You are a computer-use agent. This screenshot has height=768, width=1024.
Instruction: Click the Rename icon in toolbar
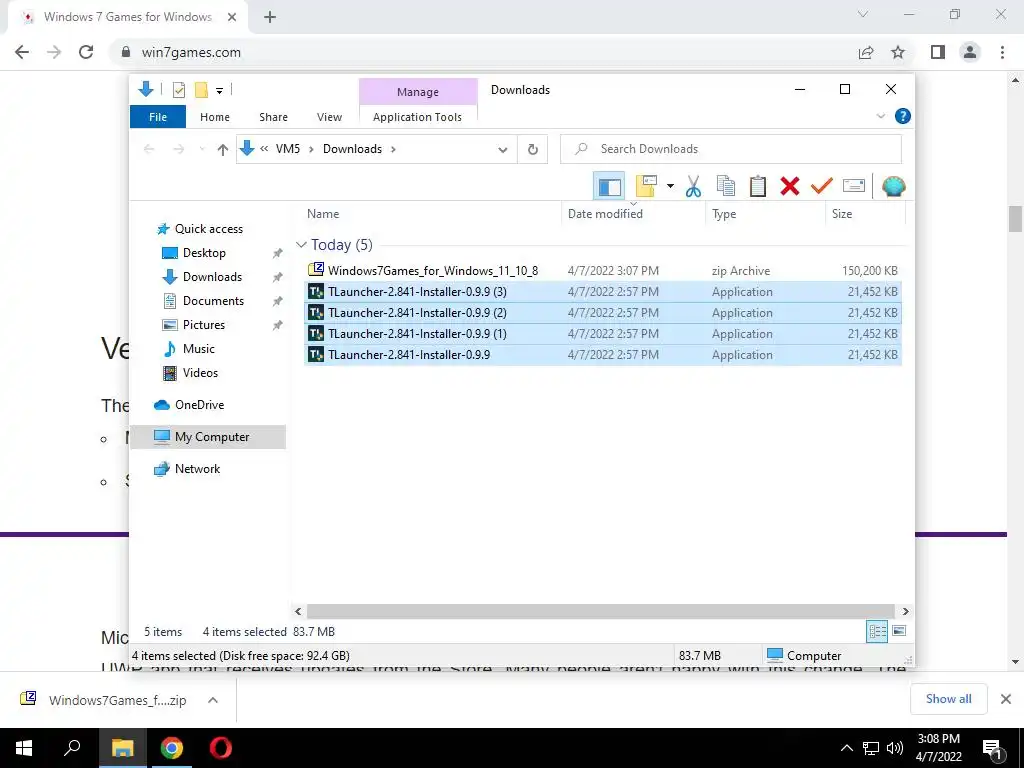tap(854, 186)
